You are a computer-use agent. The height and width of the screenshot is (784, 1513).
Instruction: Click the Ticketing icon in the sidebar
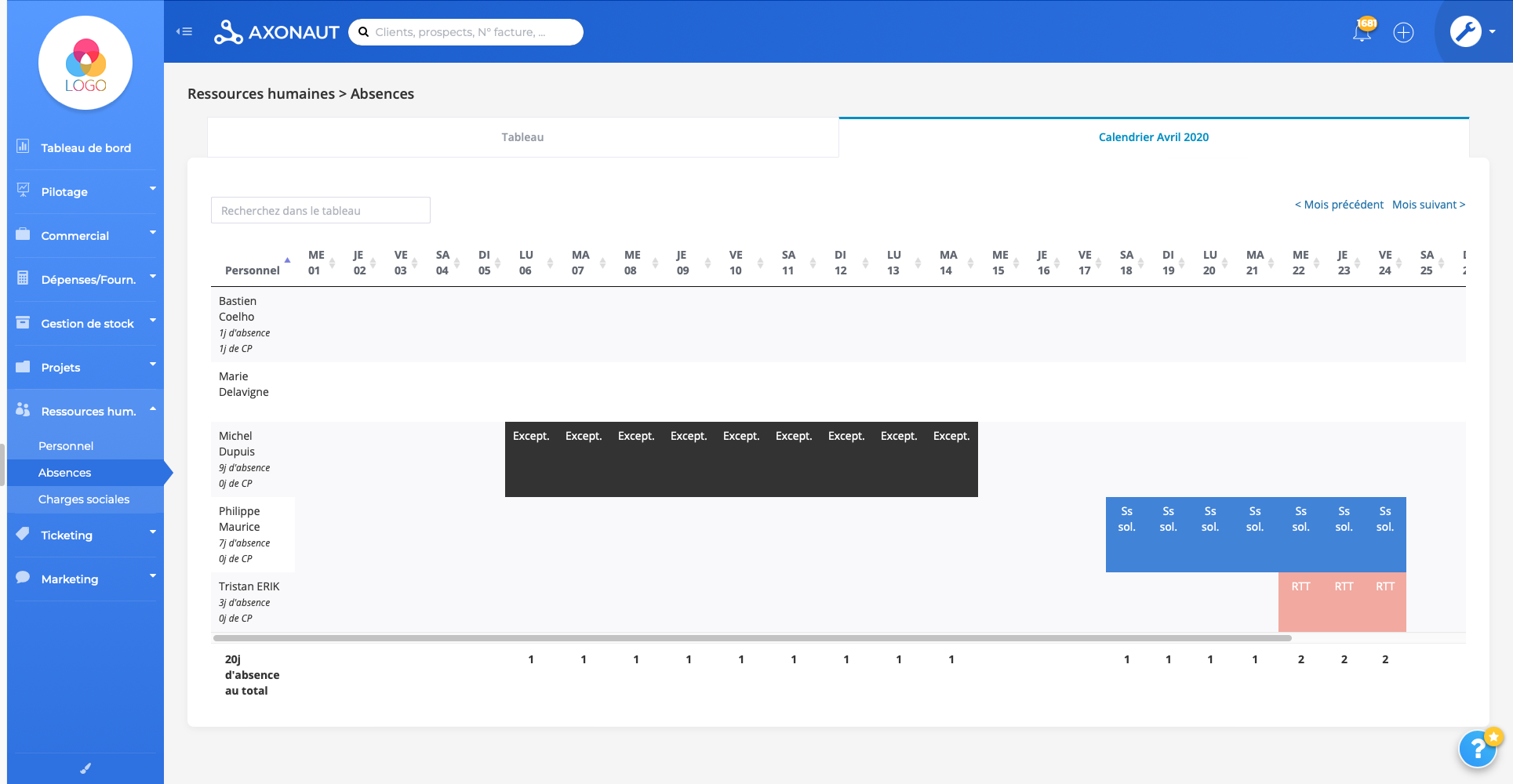coord(21,533)
